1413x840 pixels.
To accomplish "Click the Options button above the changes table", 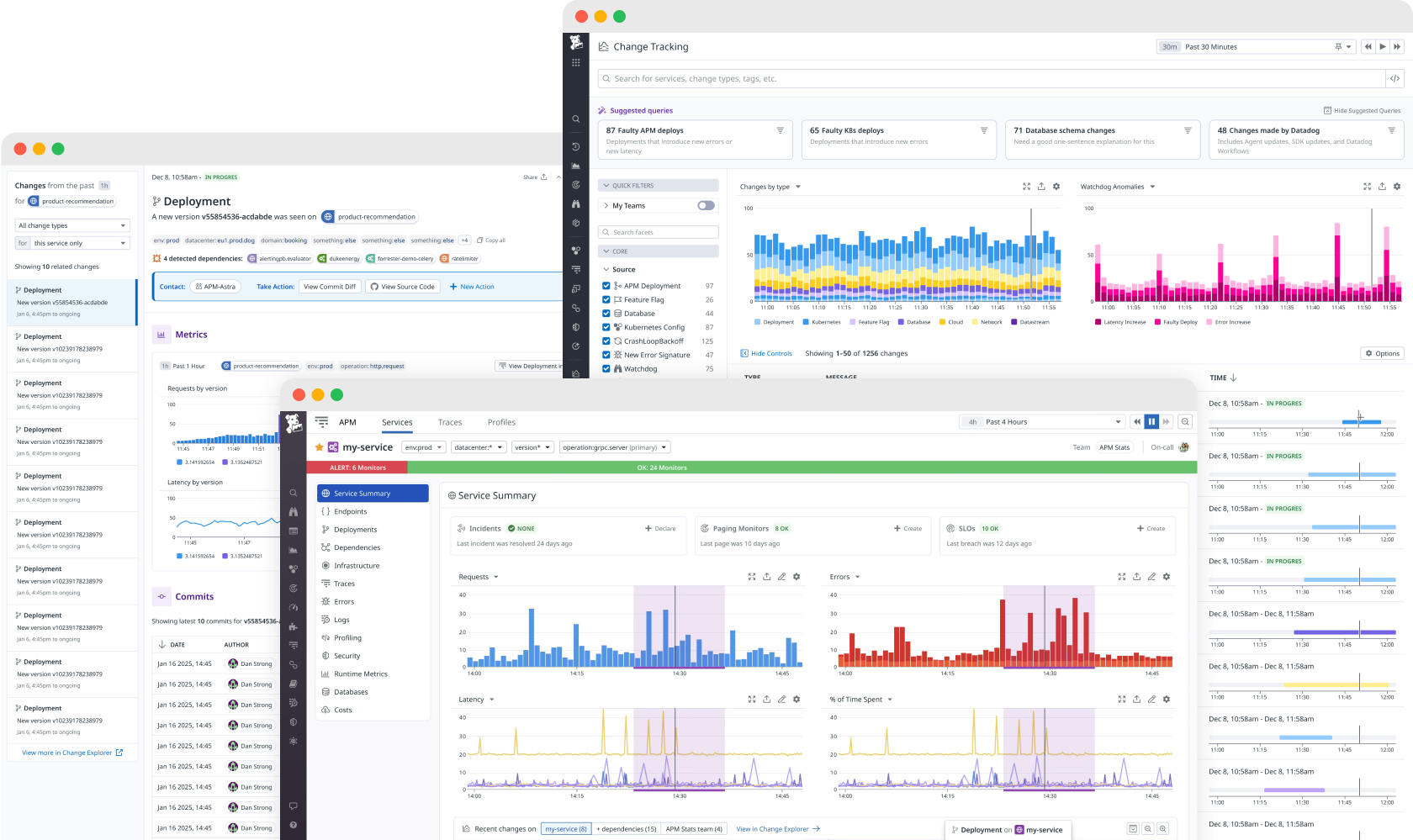I will click(x=1383, y=354).
